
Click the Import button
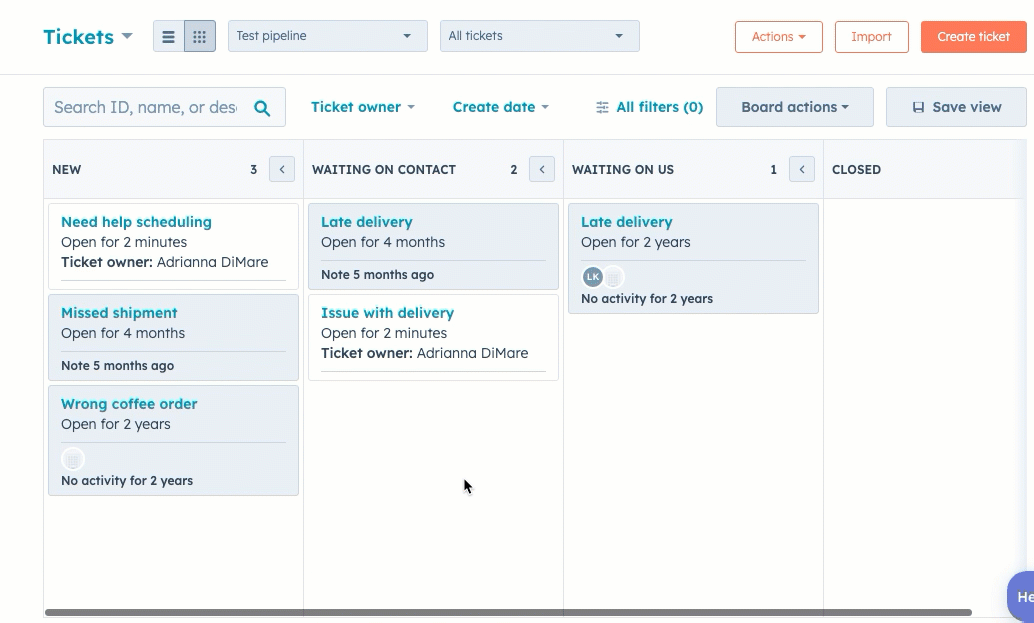tap(871, 37)
